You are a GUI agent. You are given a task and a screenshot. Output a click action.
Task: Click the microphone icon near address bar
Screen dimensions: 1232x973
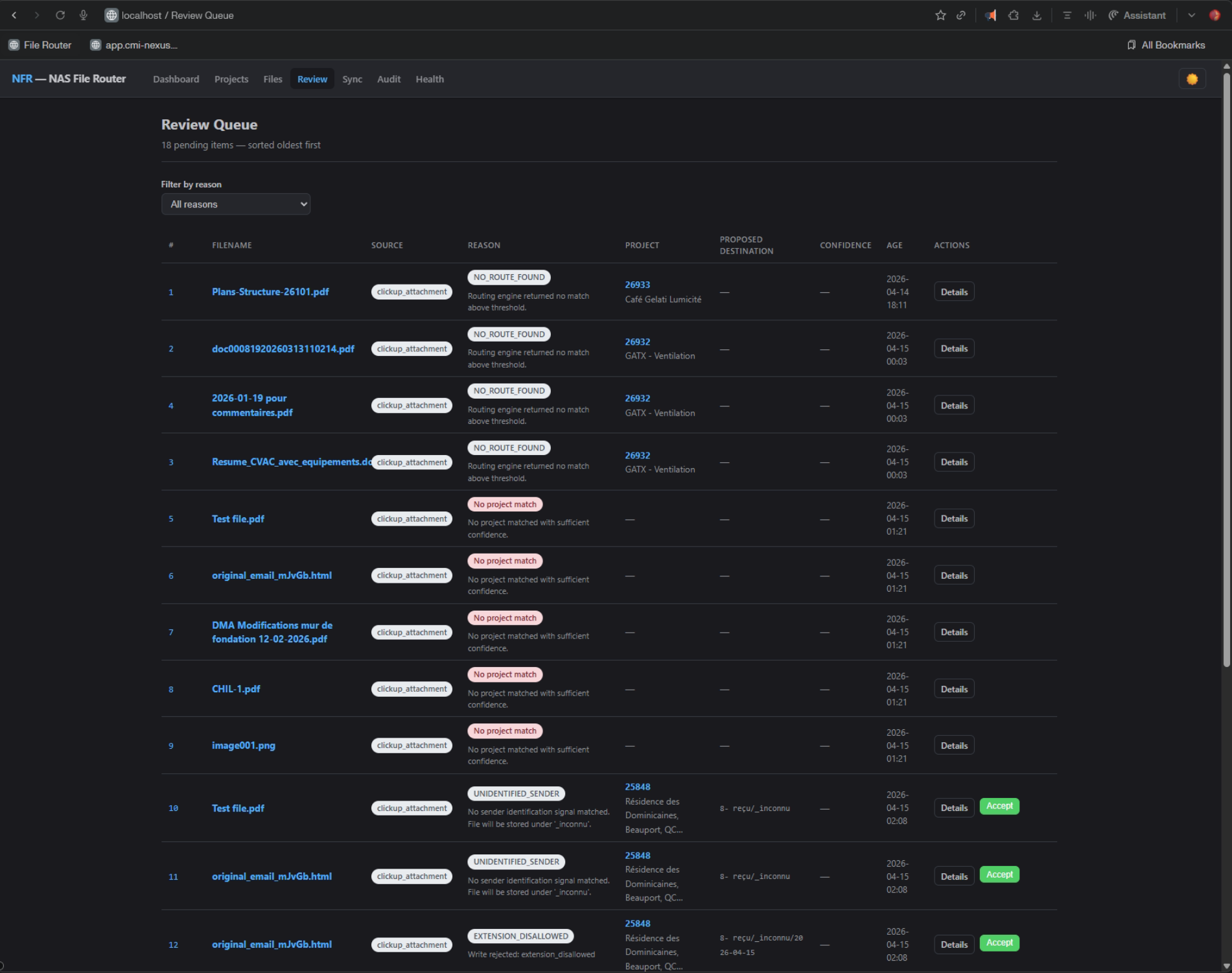point(84,16)
